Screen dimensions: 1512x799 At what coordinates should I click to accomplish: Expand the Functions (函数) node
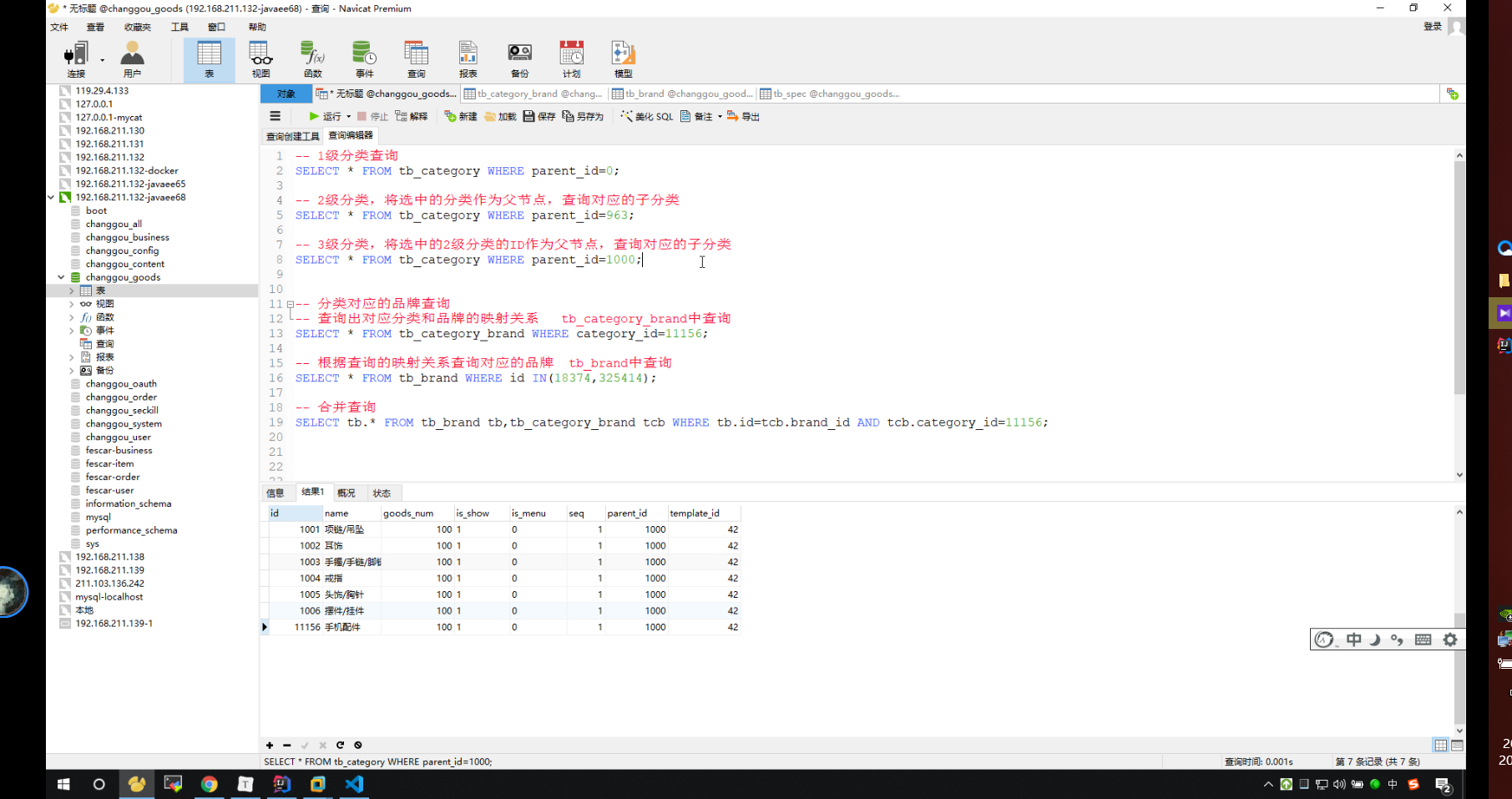[72, 317]
